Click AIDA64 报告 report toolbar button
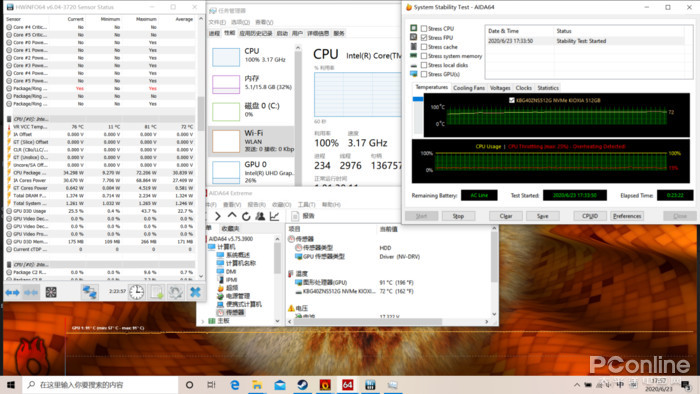Viewport: 700px width, 394px height. pos(303,216)
